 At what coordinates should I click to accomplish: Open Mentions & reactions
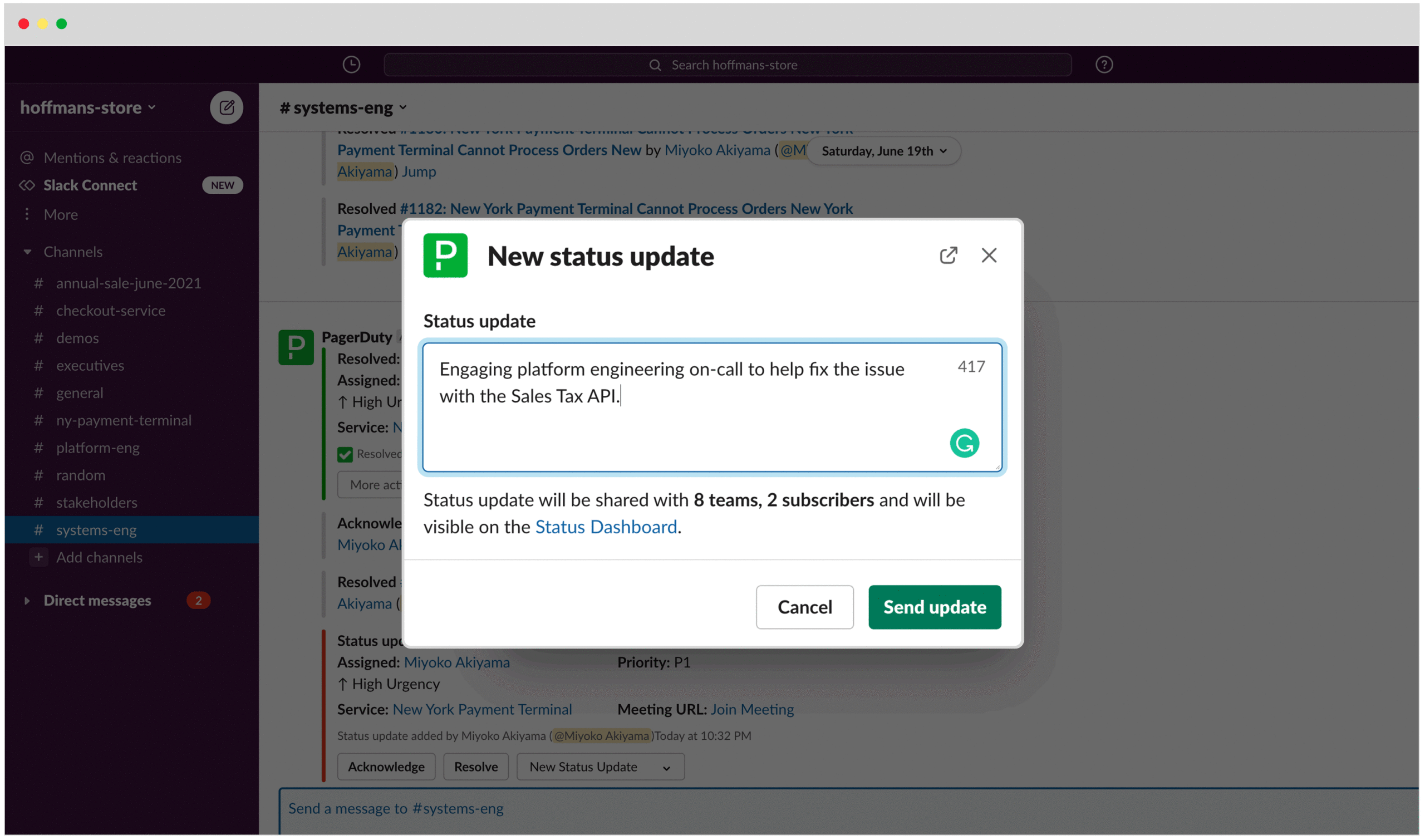point(112,157)
